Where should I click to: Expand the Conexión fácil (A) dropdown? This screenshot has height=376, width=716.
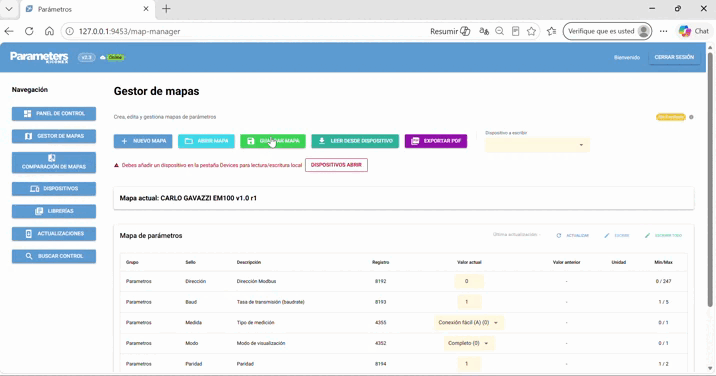469,323
